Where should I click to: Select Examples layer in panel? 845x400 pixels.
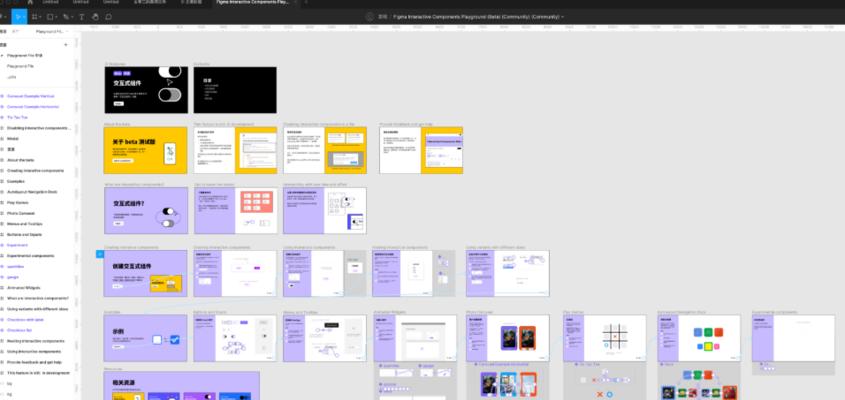coord(16,181)
